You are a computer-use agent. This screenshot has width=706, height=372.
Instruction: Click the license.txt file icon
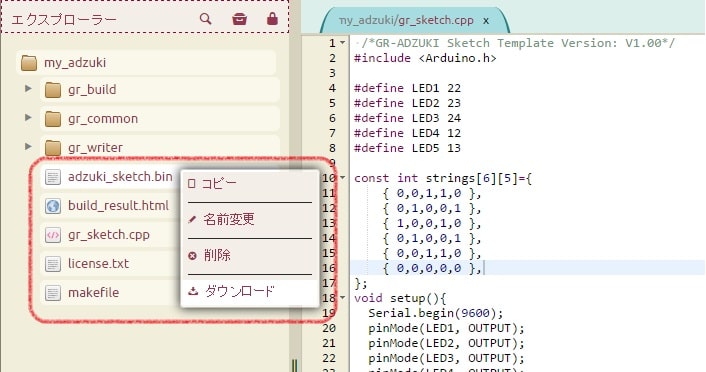click(x=53, y=264)
